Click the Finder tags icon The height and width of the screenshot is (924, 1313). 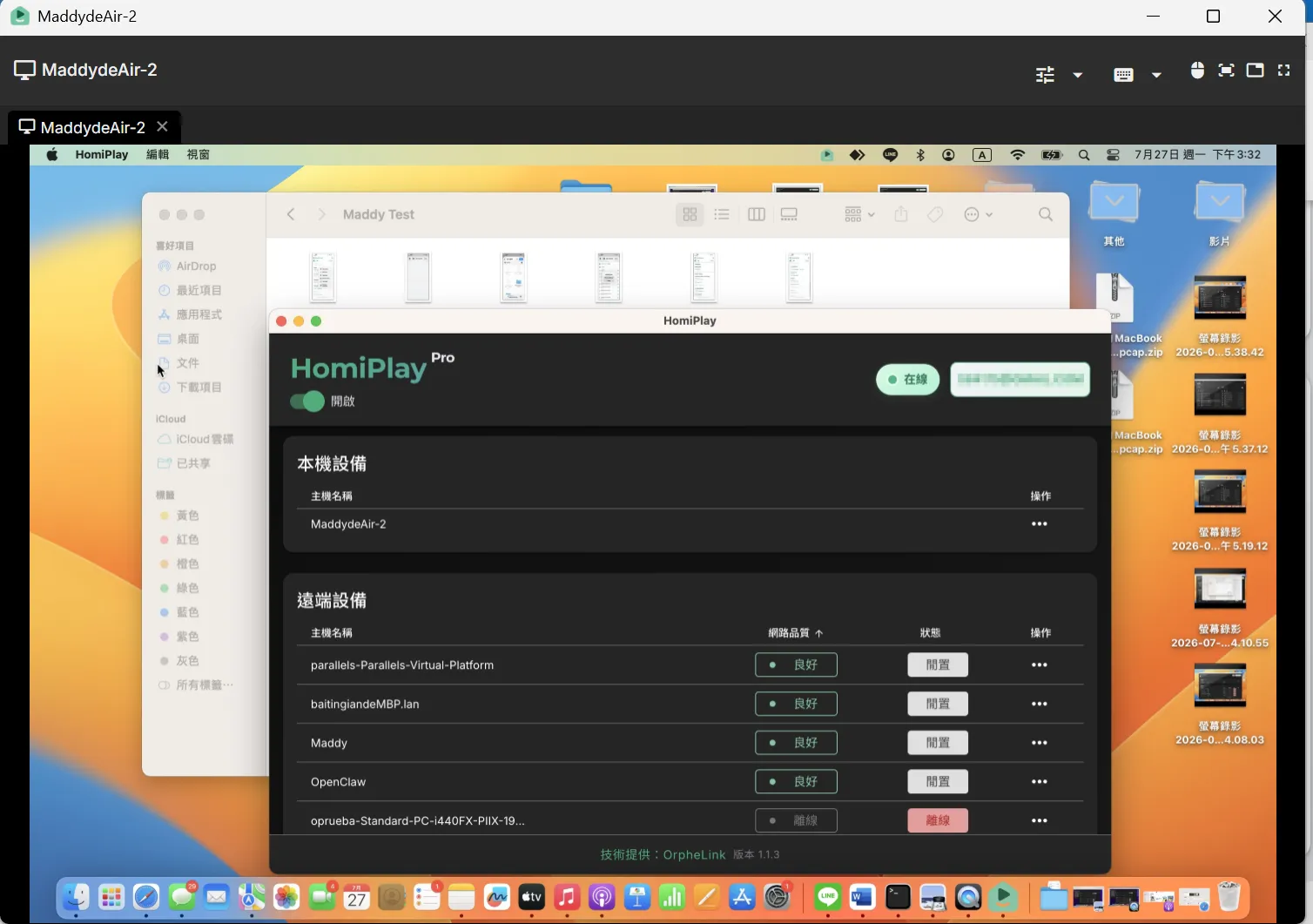935,214
